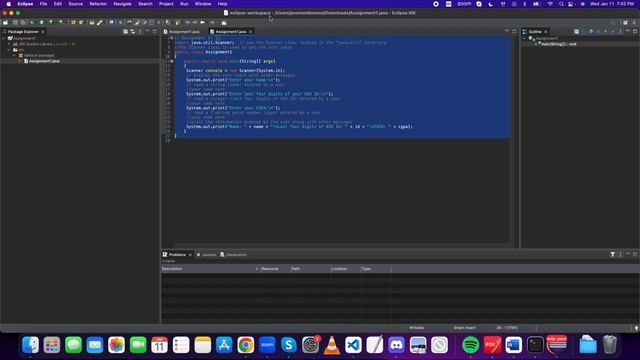Collapse the default package node

coord(14,56)
